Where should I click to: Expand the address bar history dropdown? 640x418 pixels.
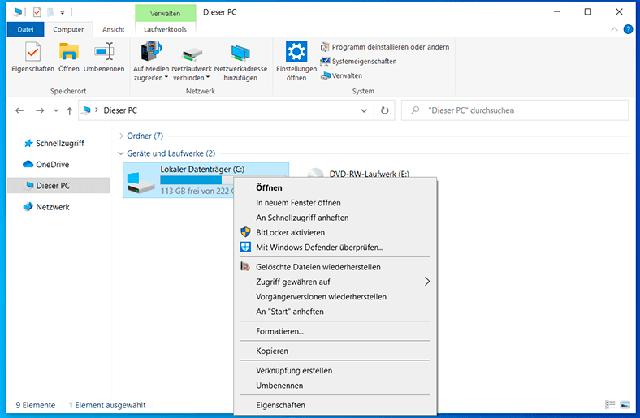coord(364,111)
